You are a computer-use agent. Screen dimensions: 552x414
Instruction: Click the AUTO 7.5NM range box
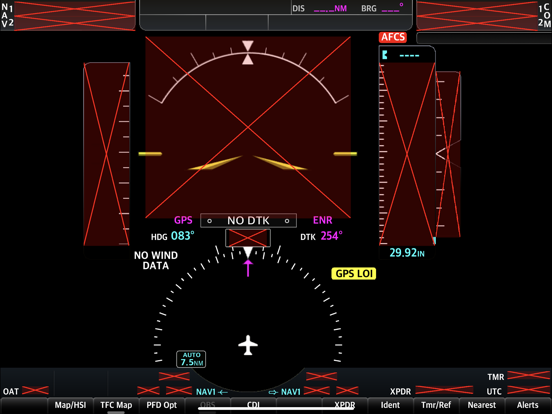point(191,359)
